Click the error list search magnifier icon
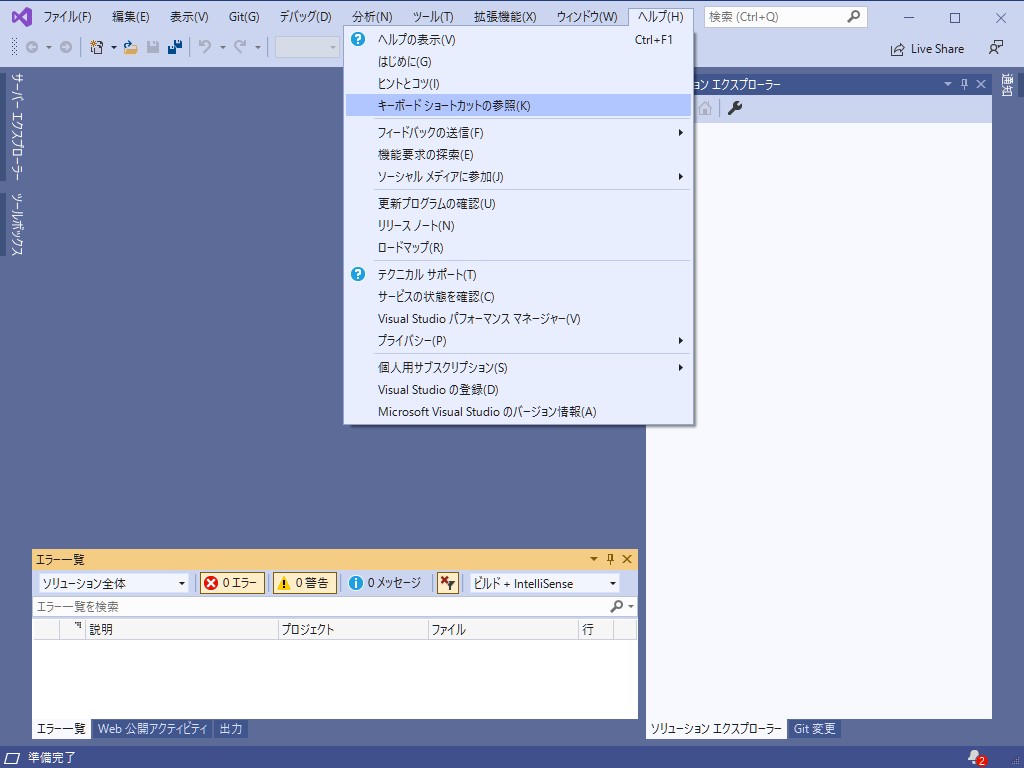The height and width of the screenshot is (768, 1024). 616,607
